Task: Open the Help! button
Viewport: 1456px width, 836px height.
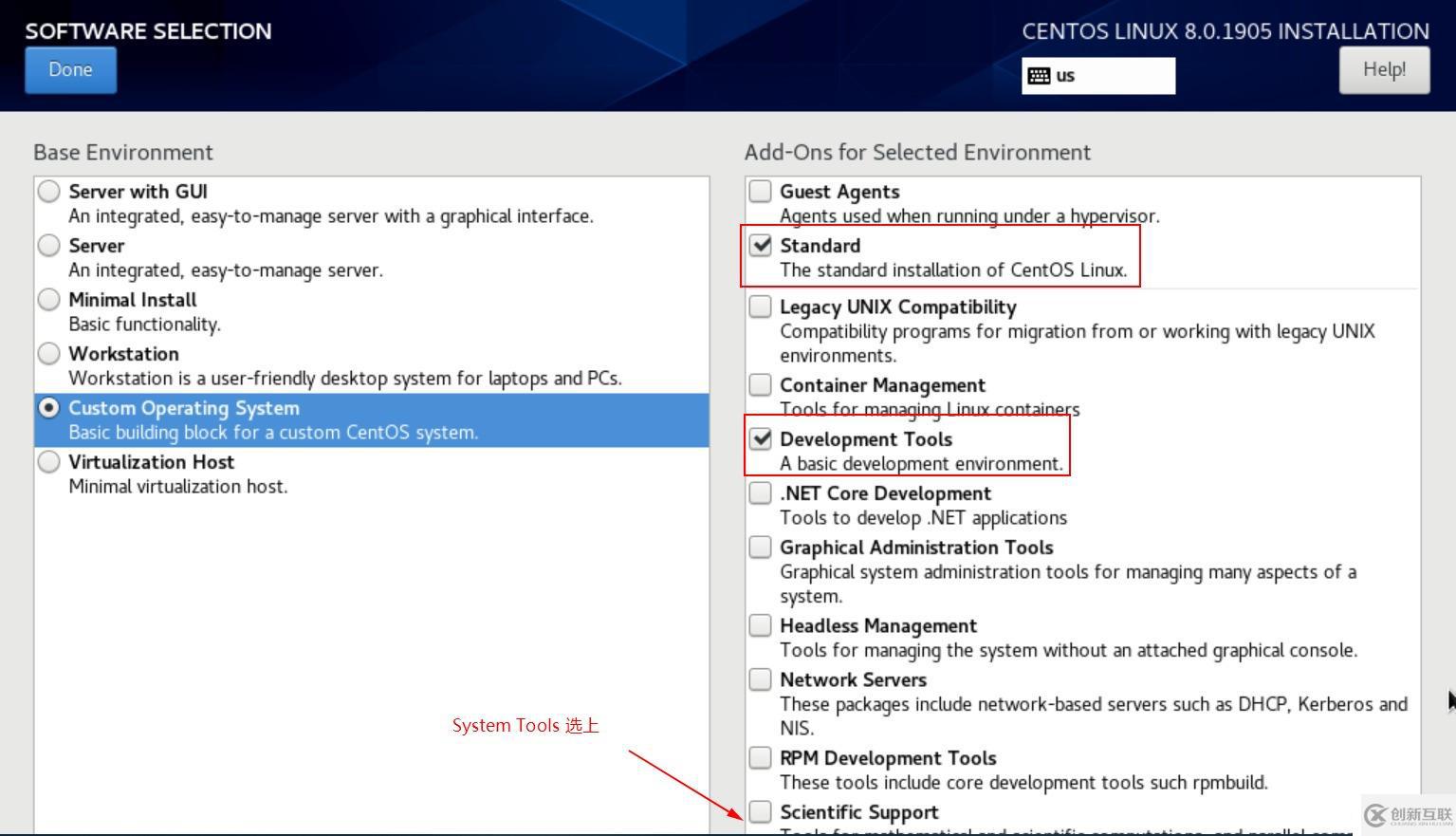Action: click(x=1384, y=70)
